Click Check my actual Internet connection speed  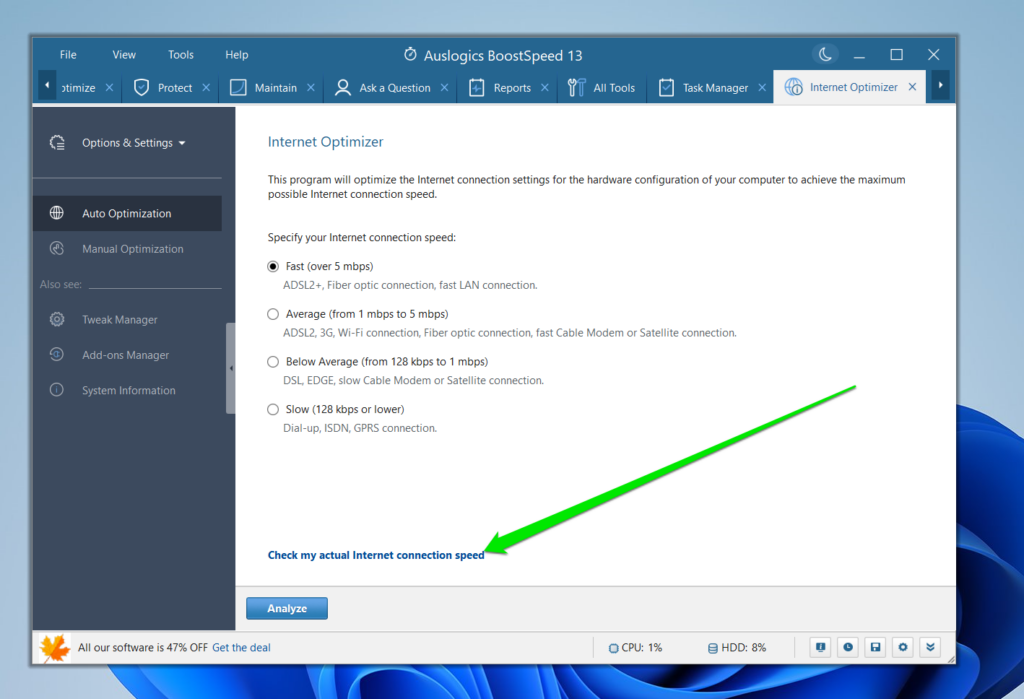(375, 555)
